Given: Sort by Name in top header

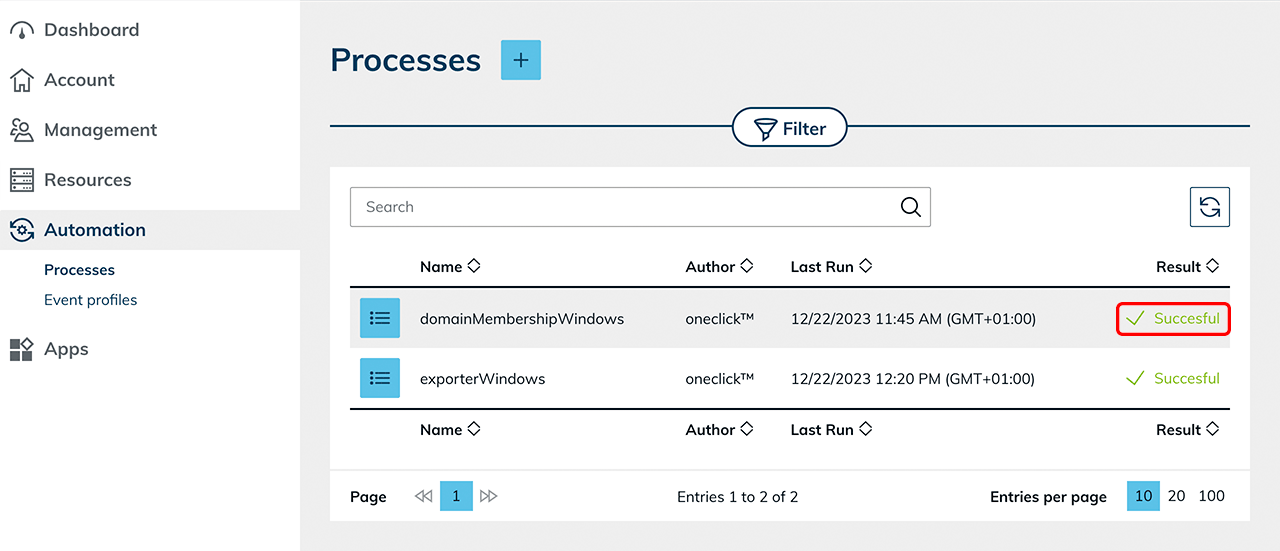Looking at the screenshot, I should point(450,267).
